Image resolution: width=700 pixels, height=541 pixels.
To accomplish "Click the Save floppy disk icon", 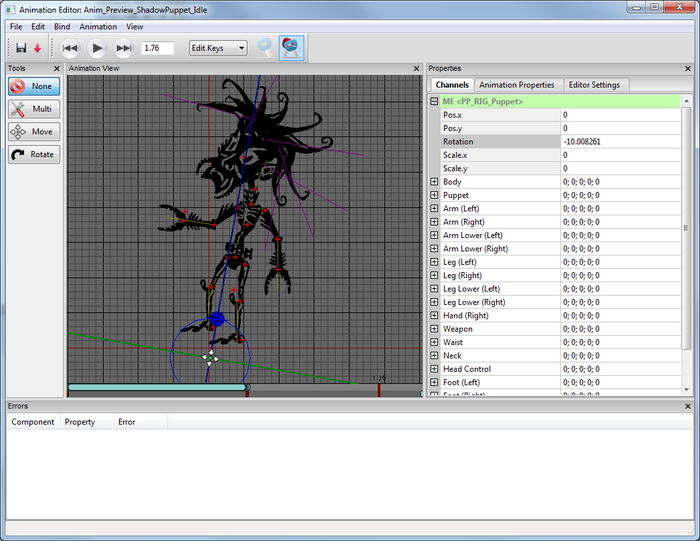I will tap(20, 48).
